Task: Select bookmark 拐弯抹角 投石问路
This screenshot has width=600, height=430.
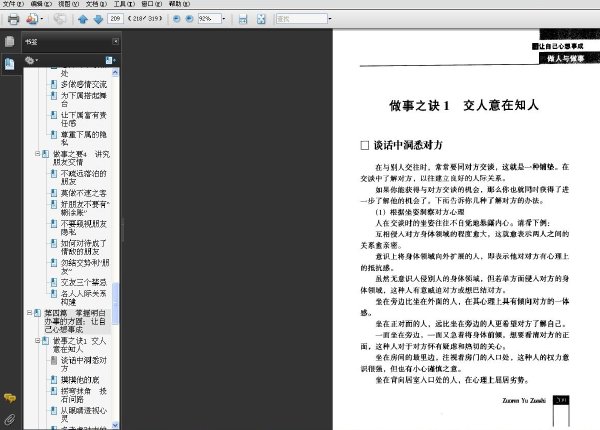Action: click(x=84, y=395)
